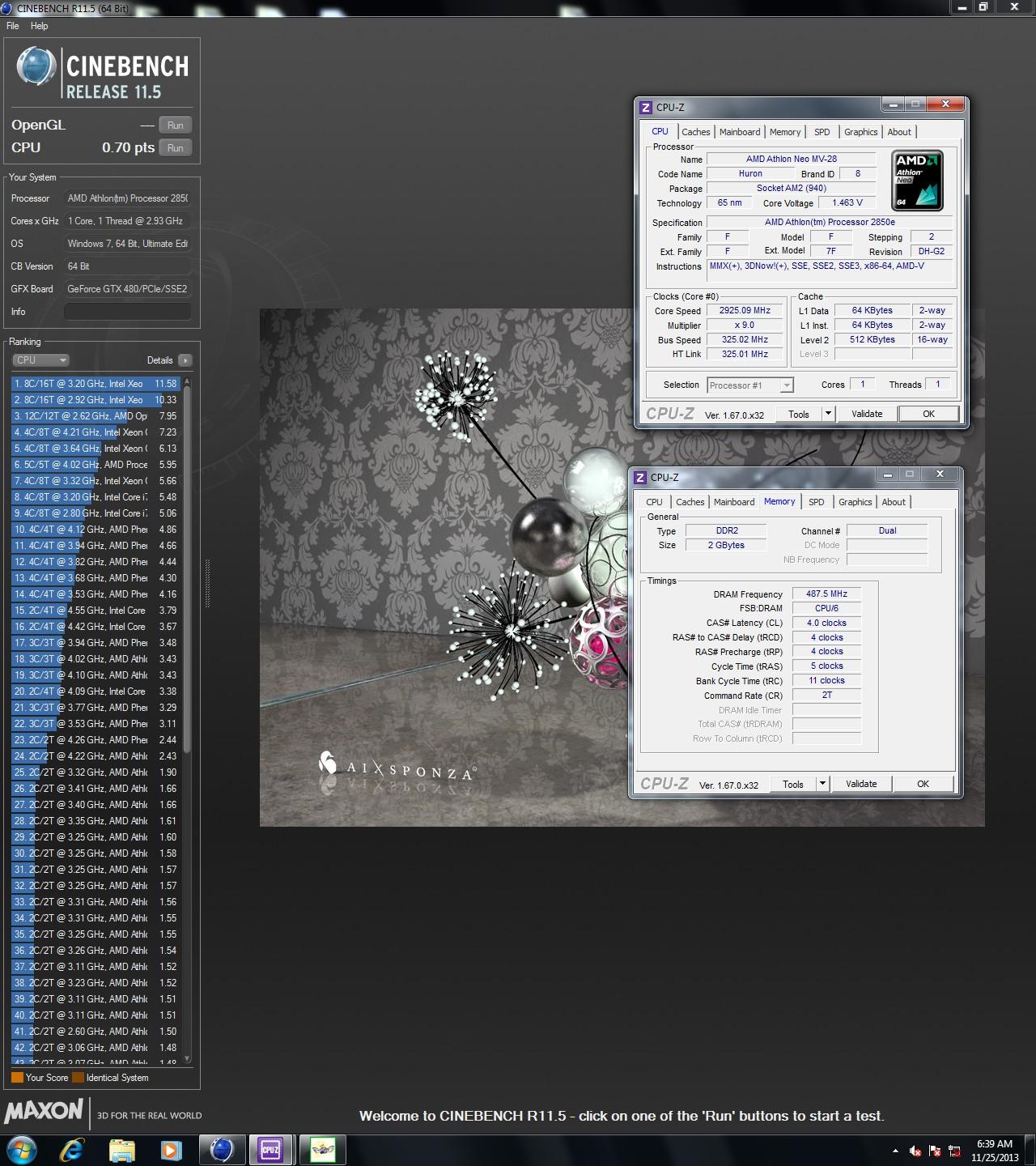
Task: Open the File menu
Action: point(13,26)
